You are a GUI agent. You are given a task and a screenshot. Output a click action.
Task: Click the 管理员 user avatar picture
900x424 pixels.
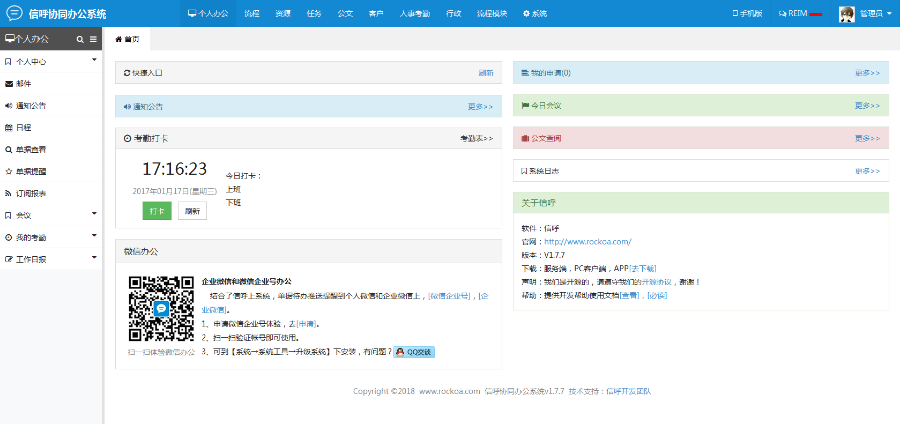point(847,14)
